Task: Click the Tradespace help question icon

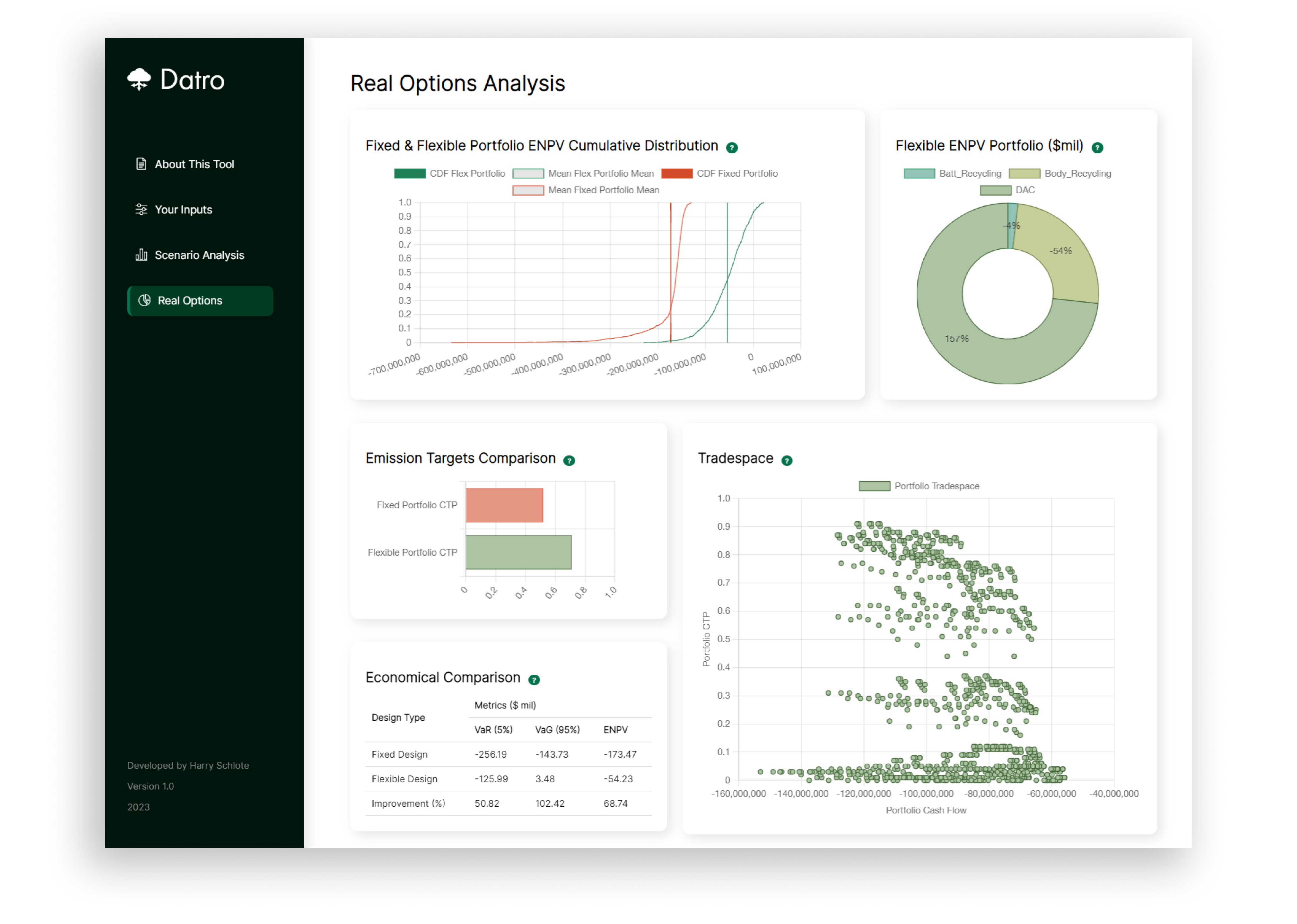Action: (x=787, y=461)
